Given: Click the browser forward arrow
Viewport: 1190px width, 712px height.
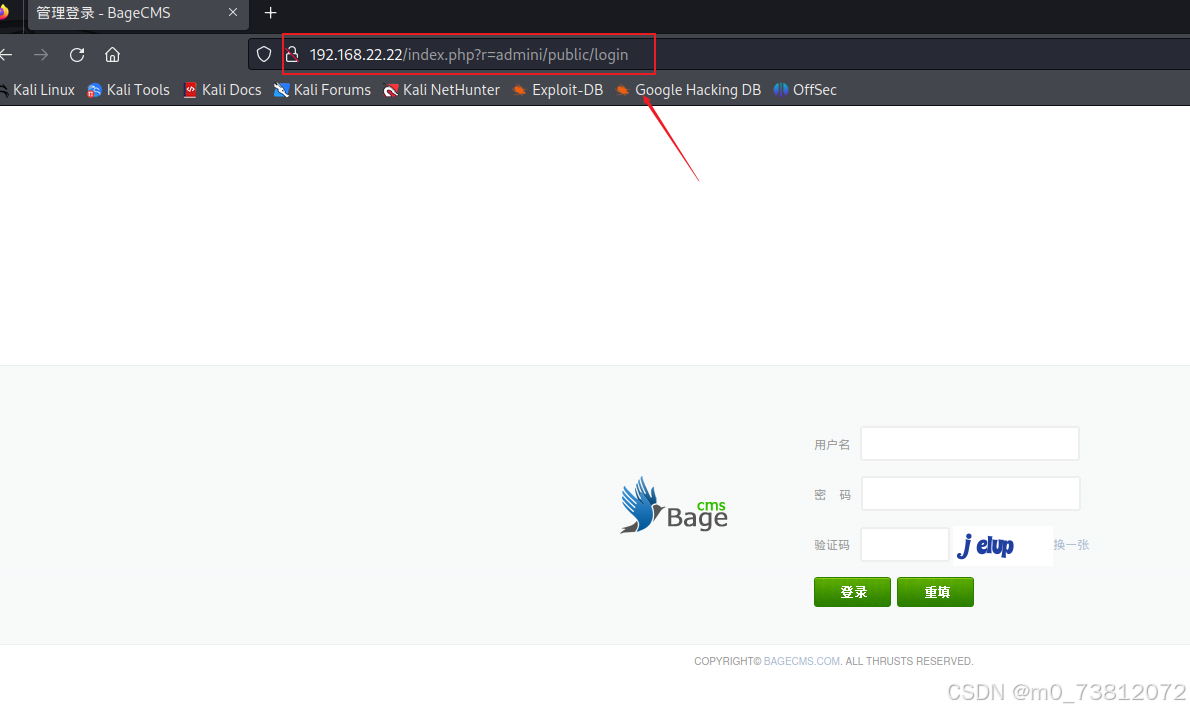Looking at the screenshot, I should click(x=41, y=55).
